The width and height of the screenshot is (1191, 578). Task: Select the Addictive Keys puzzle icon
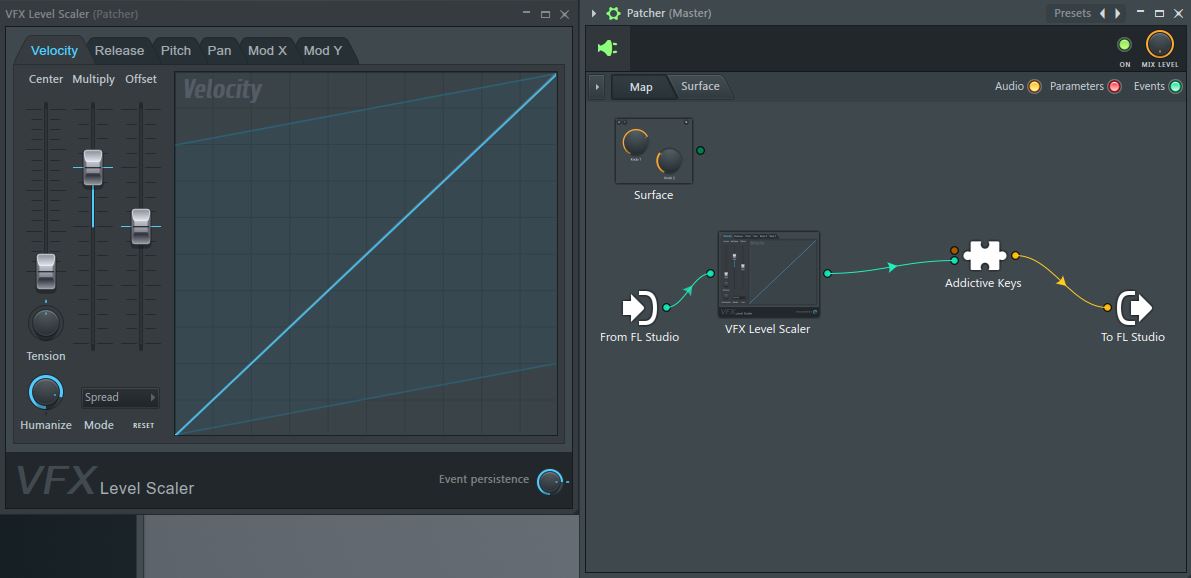tap(984, 256)
